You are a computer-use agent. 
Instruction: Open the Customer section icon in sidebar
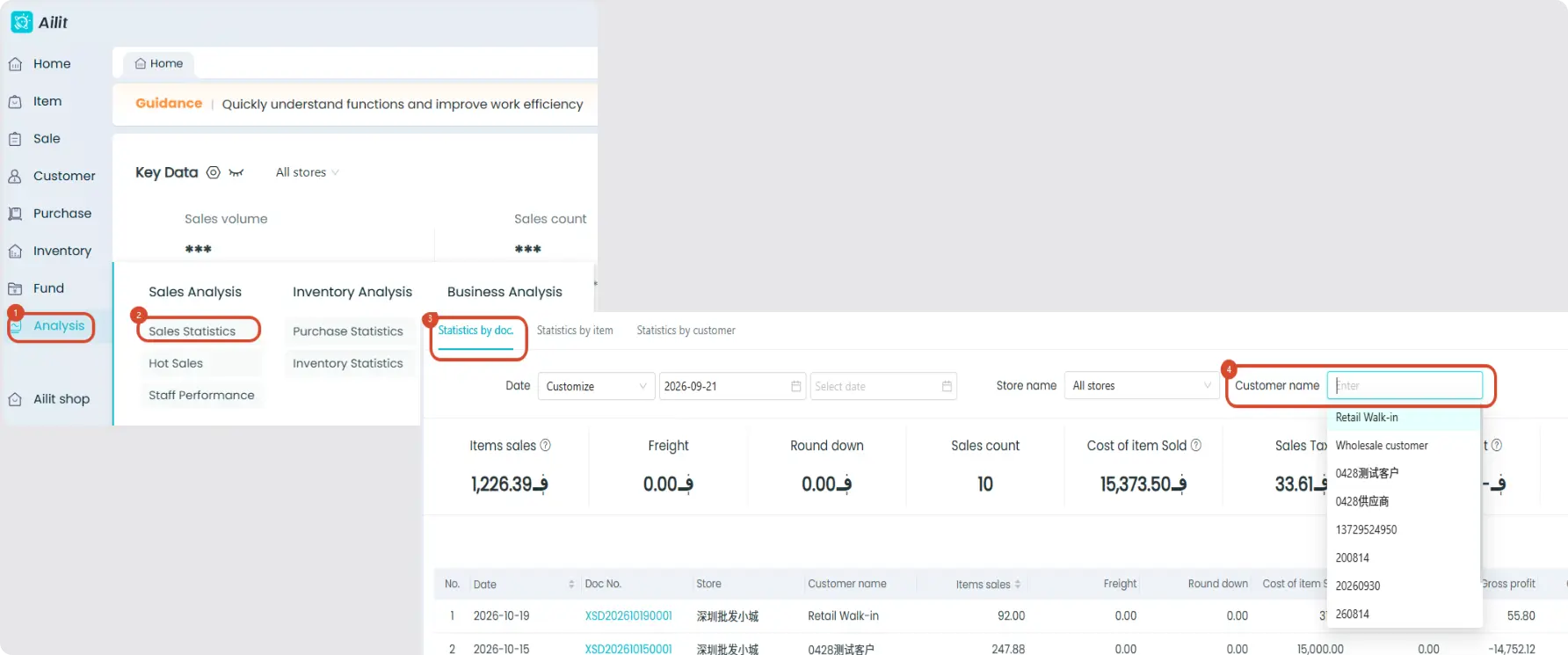tap(15, 177)
